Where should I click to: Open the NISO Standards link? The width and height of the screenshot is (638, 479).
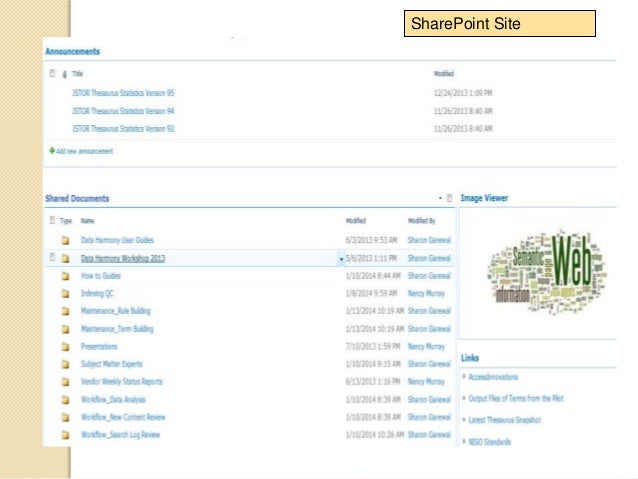(489, 442)
